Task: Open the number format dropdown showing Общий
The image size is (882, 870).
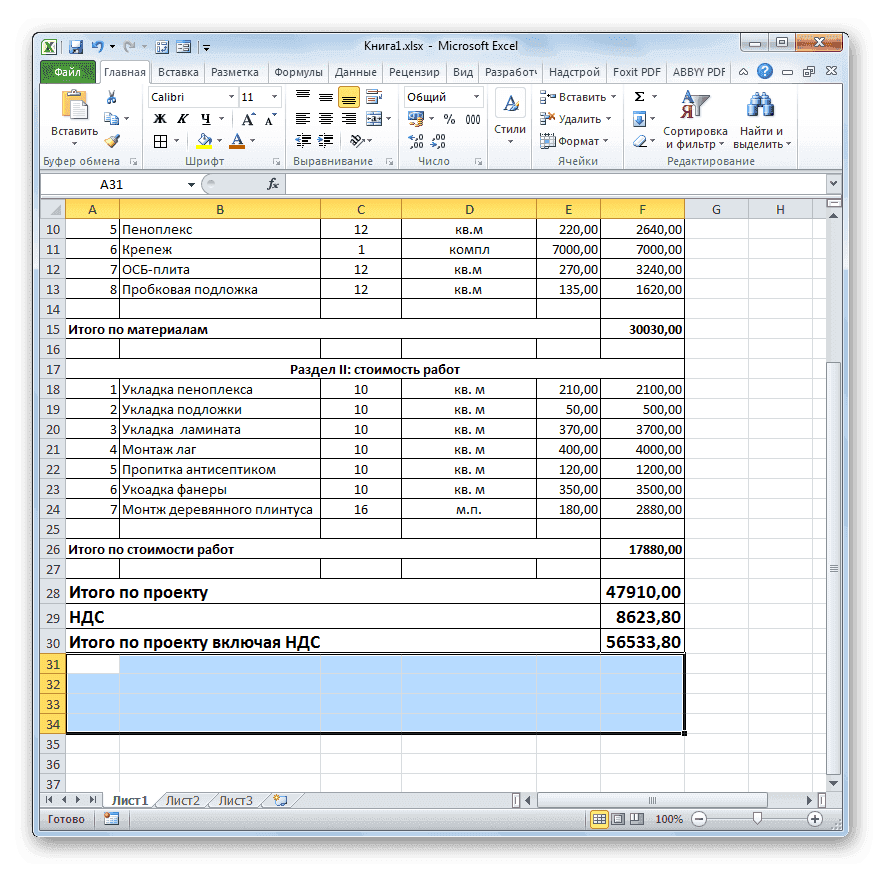Action: point(441,96)
